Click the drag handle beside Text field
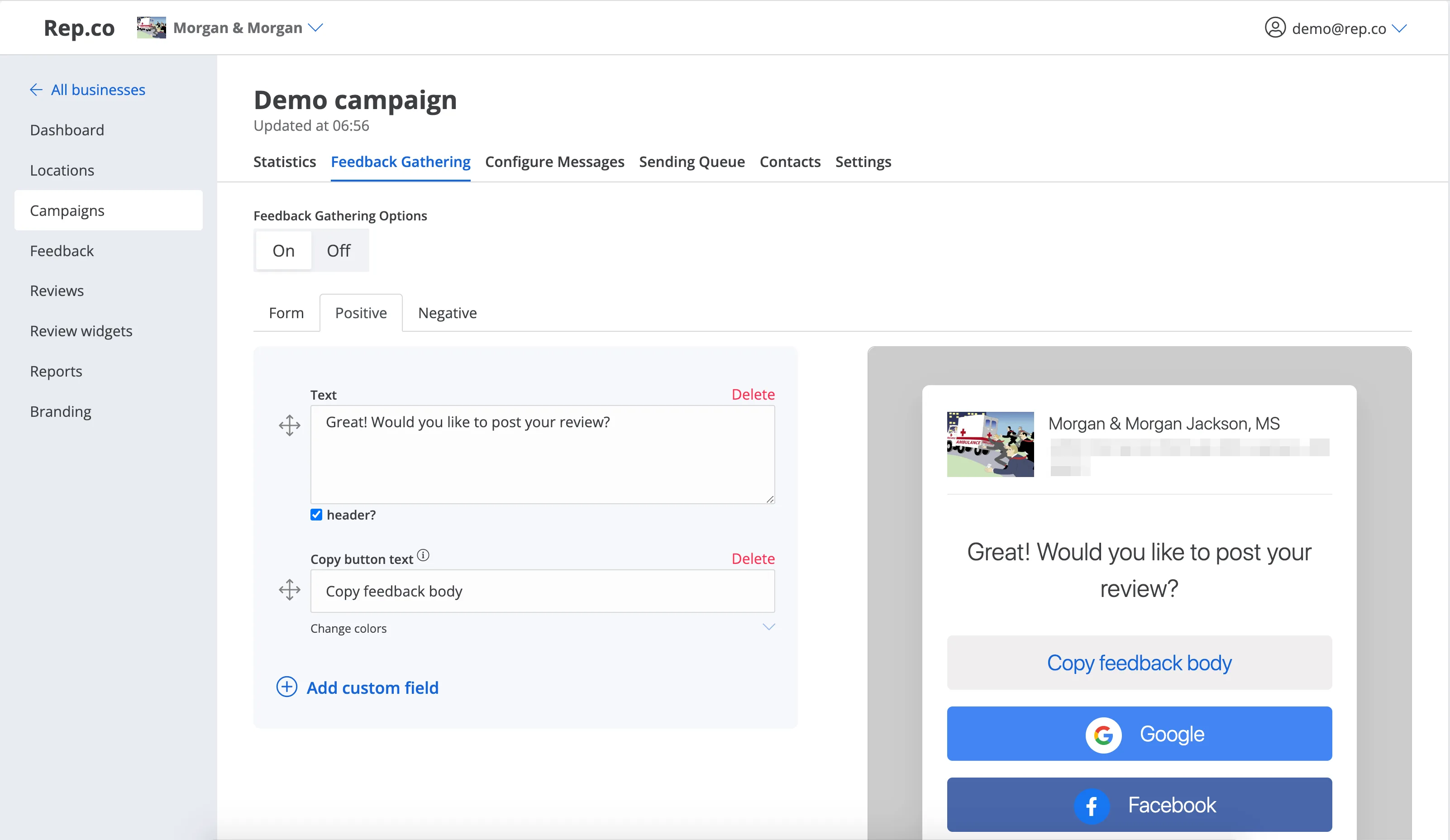The width and height of the screenshot is (1450, 840). (290, 426)
